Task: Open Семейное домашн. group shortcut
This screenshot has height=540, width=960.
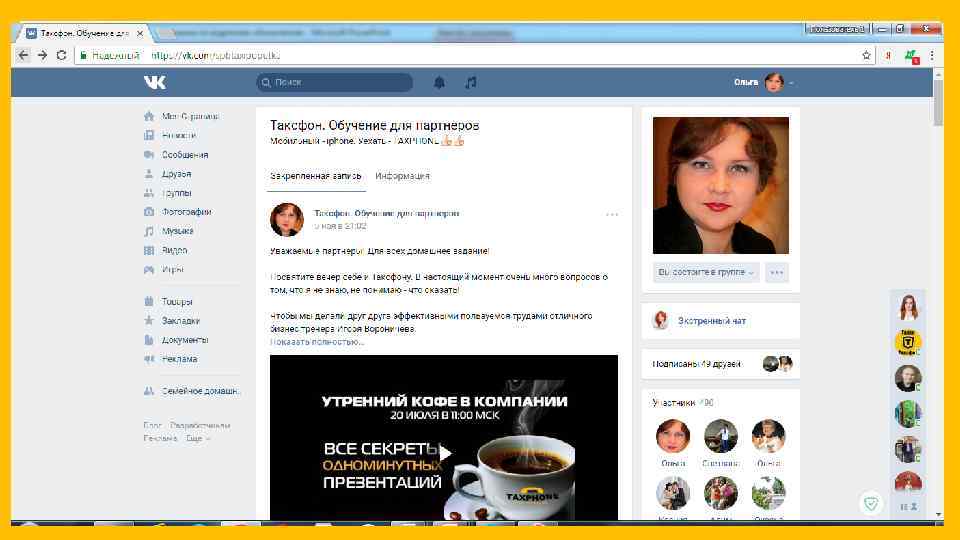Action: click(x=192, y=391)
